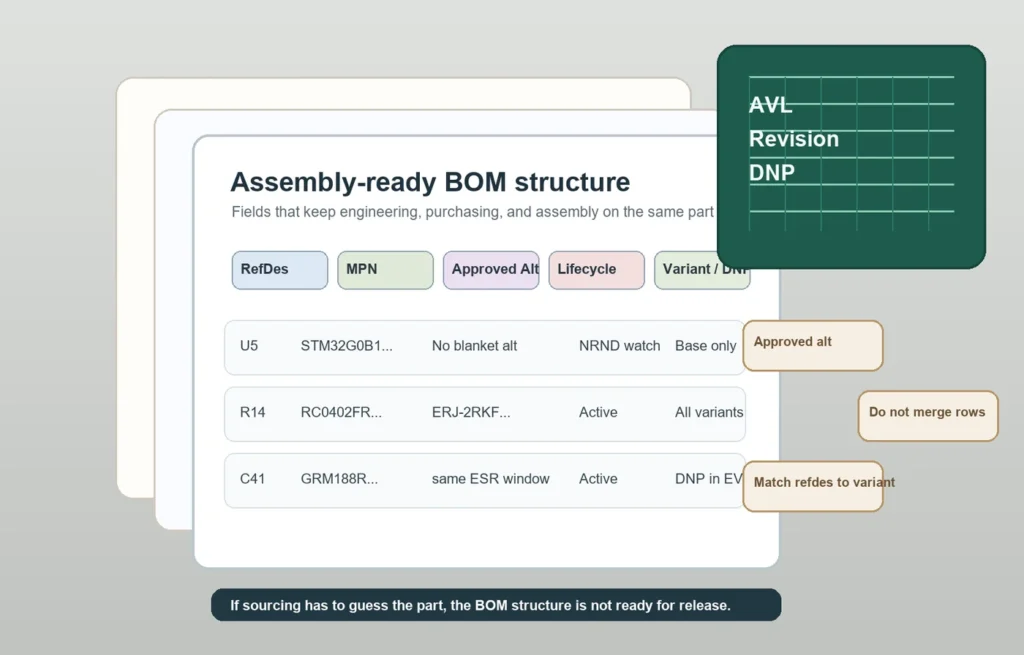
Task: Click the ERJ-2RKF... alternate part
Action: click(x=471, y=413)
